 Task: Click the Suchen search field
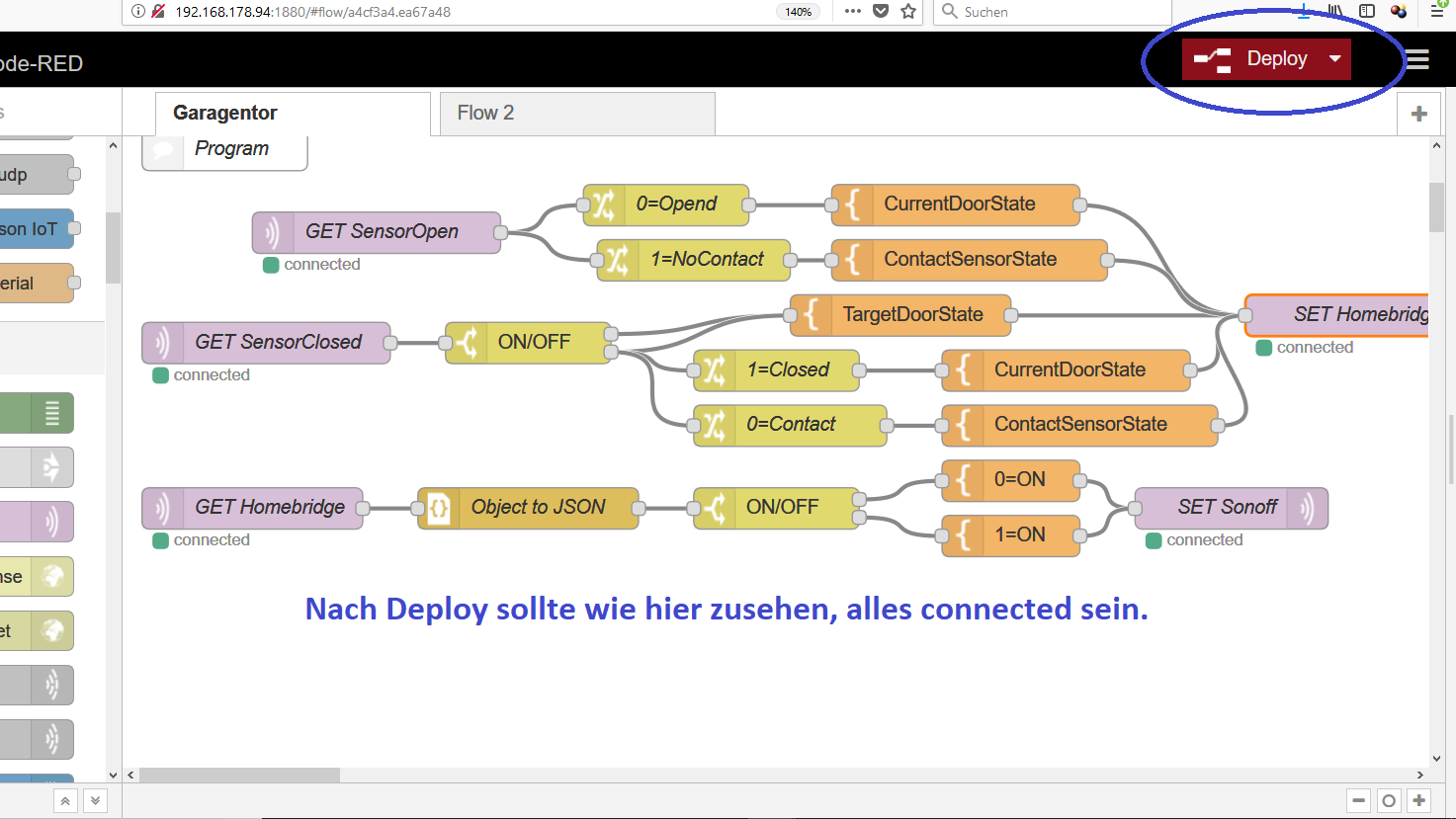pos(1058,12)
